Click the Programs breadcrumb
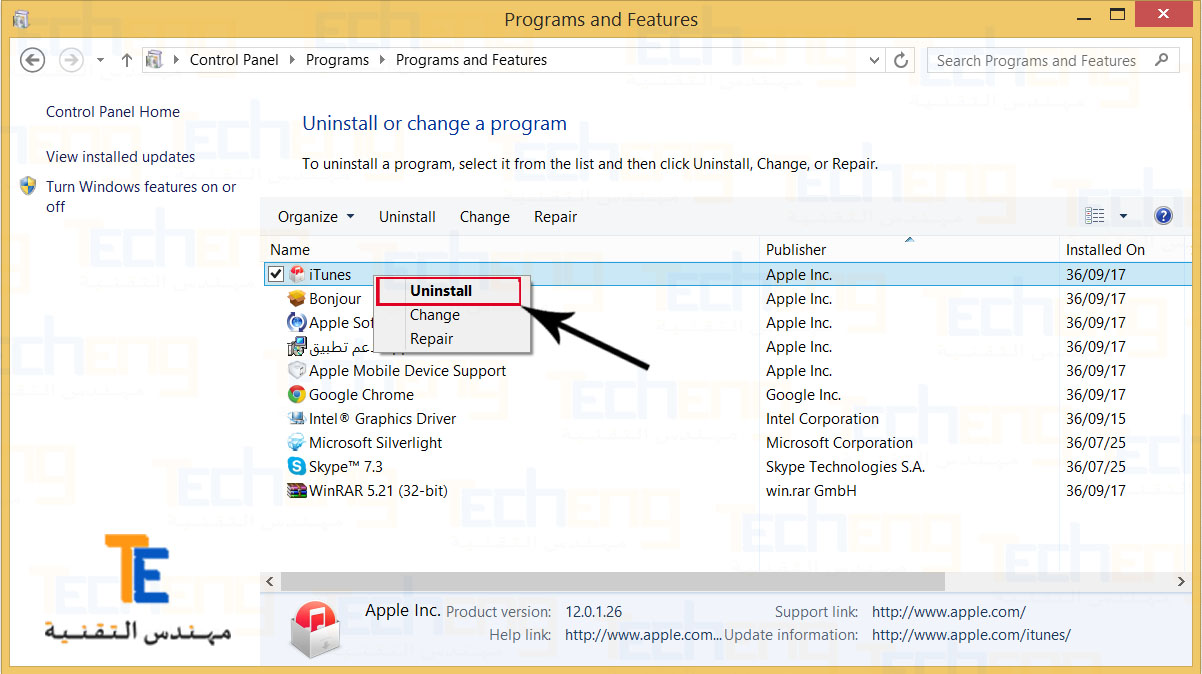1202x674 pixels. 338,60
